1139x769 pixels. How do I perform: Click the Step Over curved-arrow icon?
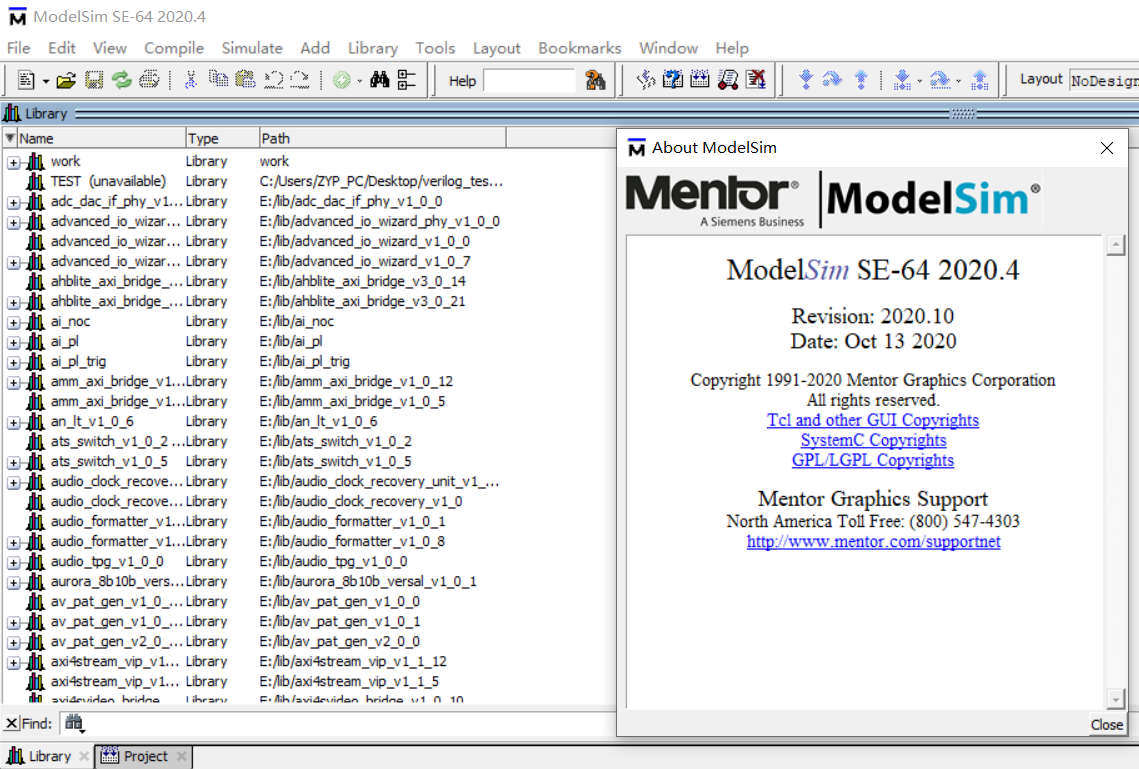[832, 80]
